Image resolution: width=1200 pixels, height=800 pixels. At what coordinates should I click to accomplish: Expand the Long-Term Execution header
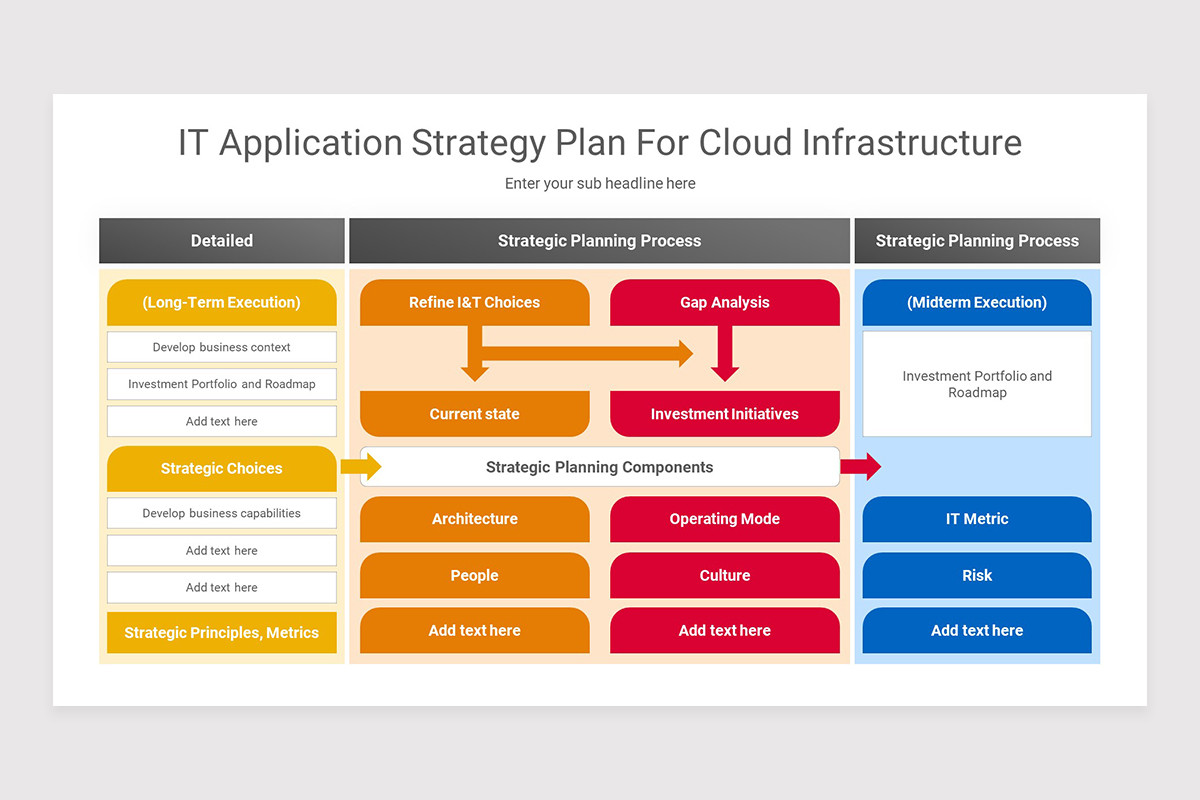pos(221,302)
